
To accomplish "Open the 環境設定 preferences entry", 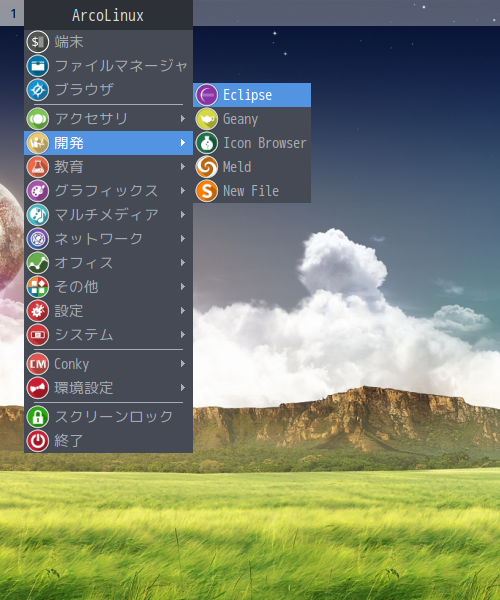I will tap(108, 388).
